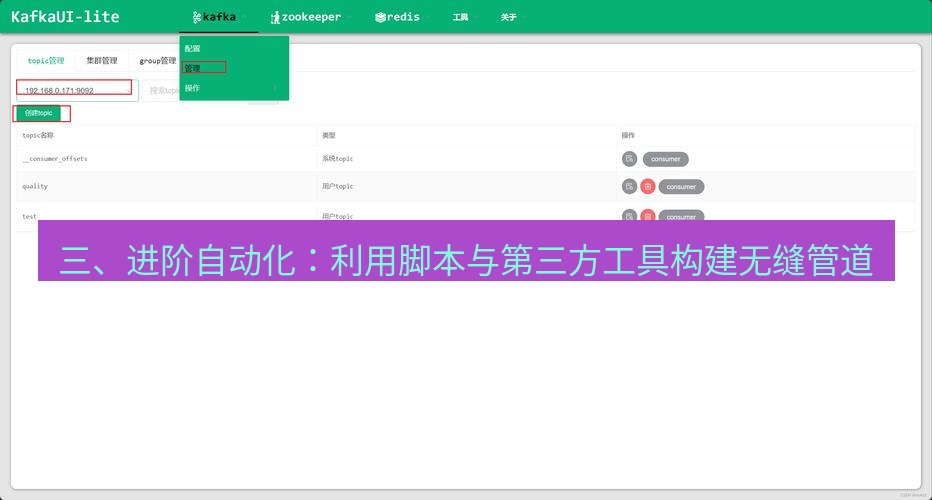Click 用户topic cell in quality row

click(338, 186)
